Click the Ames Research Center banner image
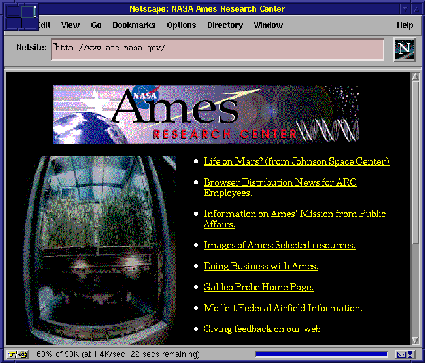 pos(206,115)
